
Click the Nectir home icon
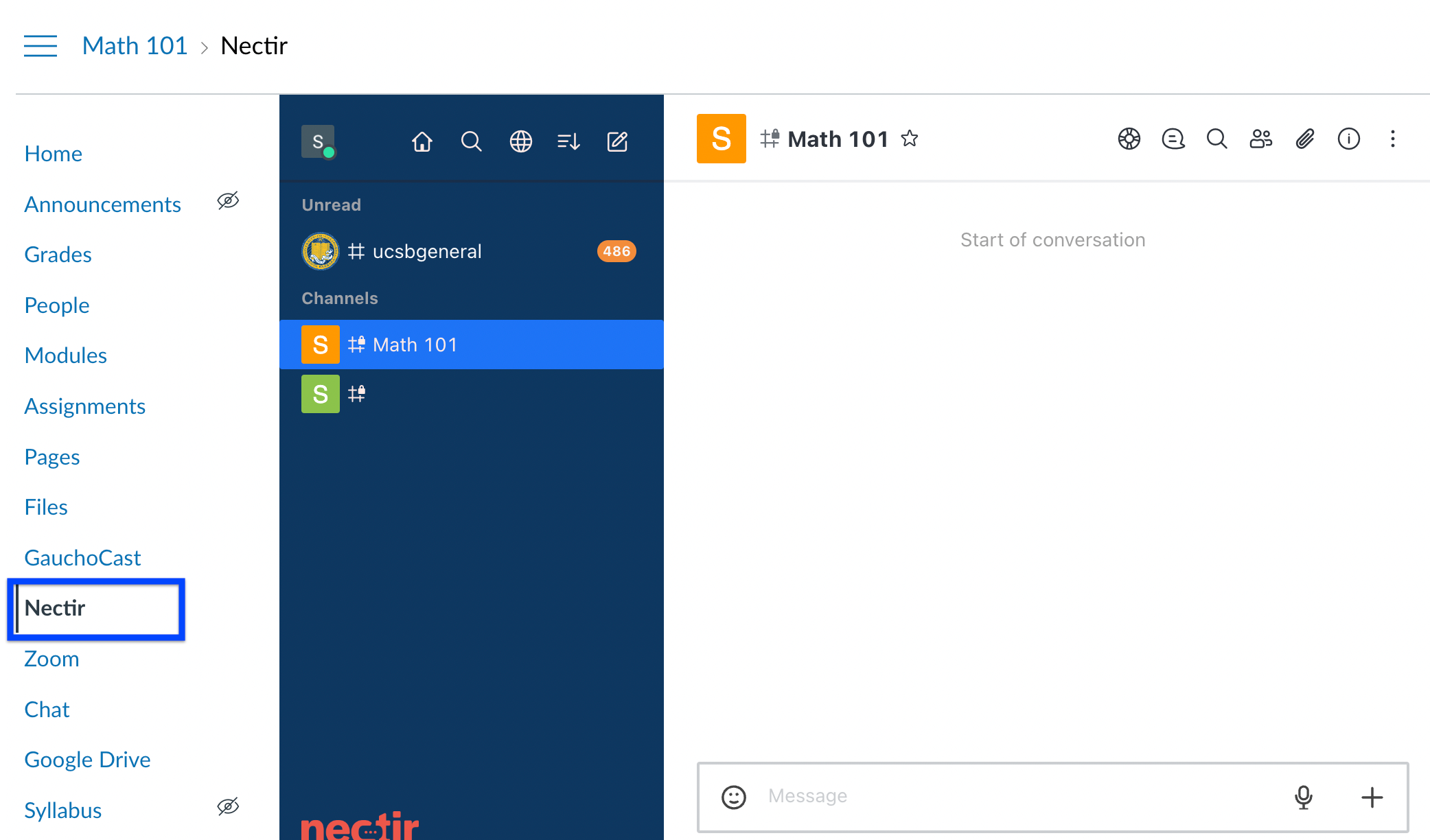422,141
